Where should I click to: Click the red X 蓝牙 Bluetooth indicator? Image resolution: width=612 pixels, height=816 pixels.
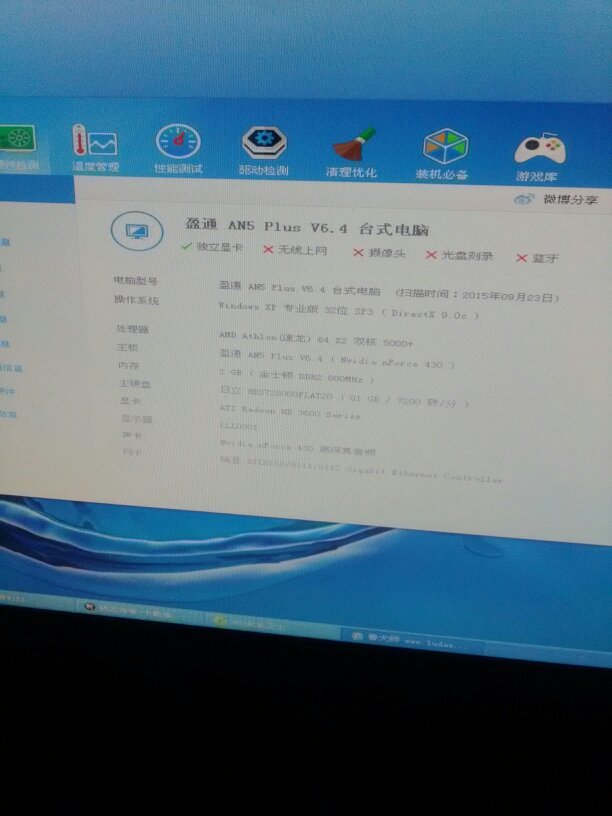[537, 258]
